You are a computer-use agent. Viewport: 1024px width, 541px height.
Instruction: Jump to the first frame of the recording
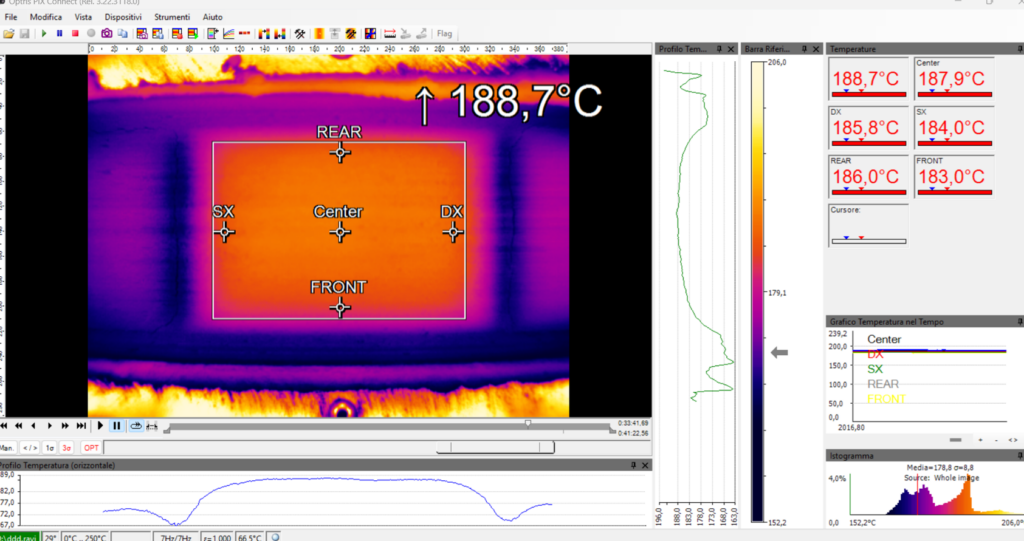point(4,426)
